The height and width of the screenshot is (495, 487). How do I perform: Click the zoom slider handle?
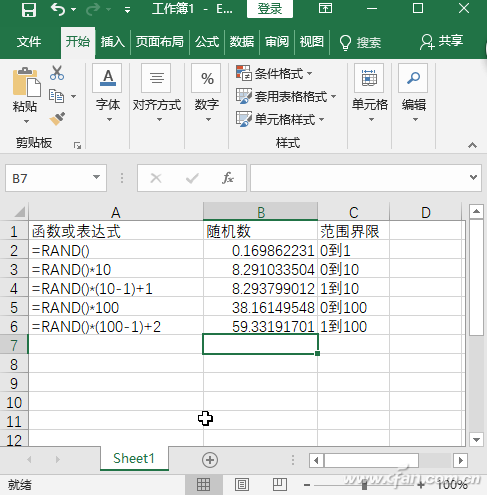(x=364, y=485)
